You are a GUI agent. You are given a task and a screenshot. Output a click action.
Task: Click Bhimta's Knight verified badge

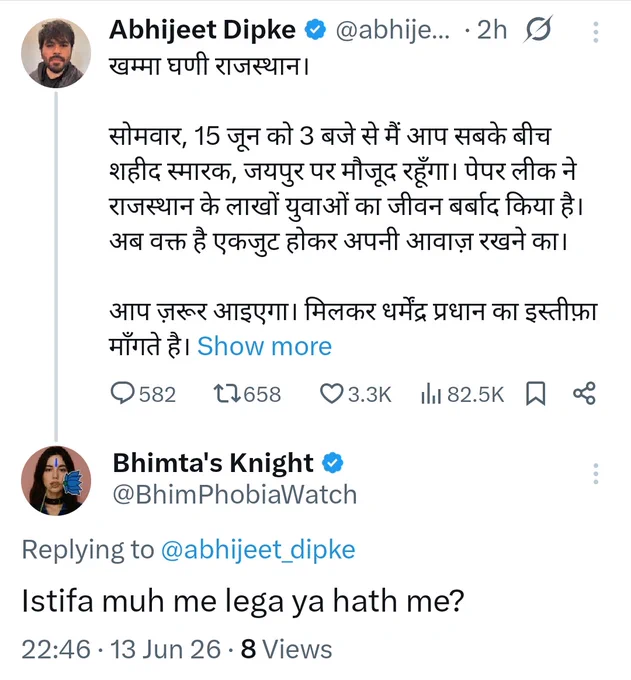coord(332,462)
